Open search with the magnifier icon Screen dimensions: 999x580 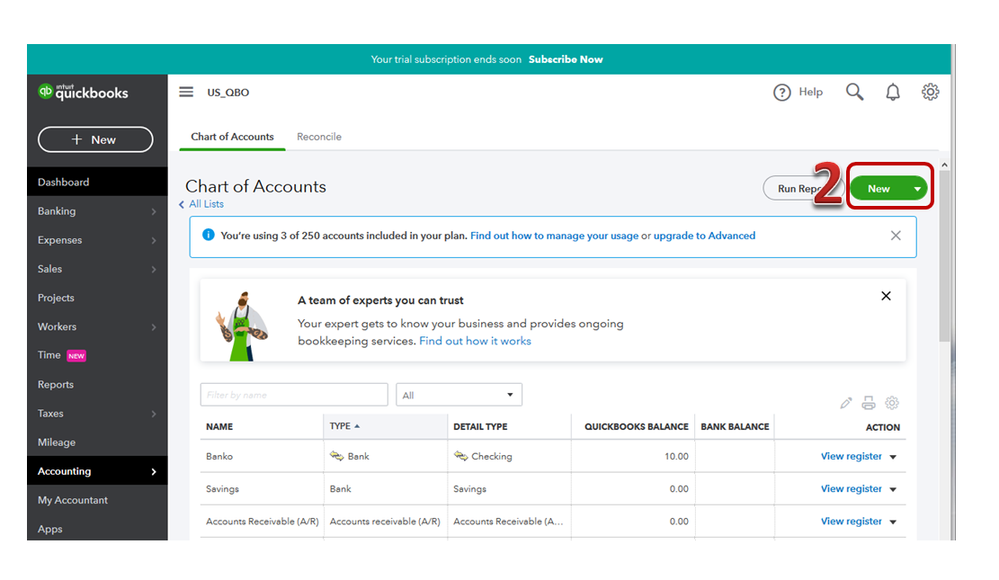(x=854, y=92)
